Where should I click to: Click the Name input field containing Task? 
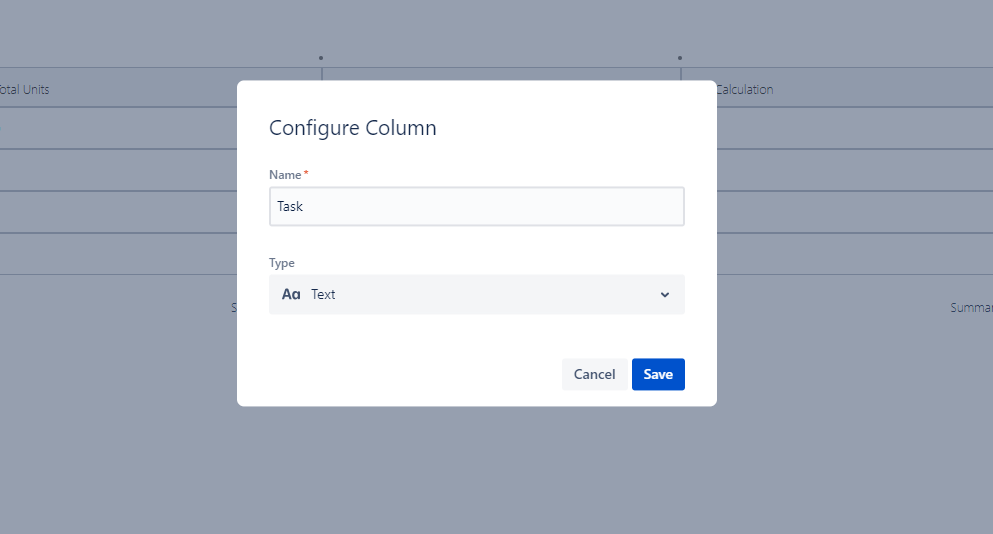[x=476, y=207]
